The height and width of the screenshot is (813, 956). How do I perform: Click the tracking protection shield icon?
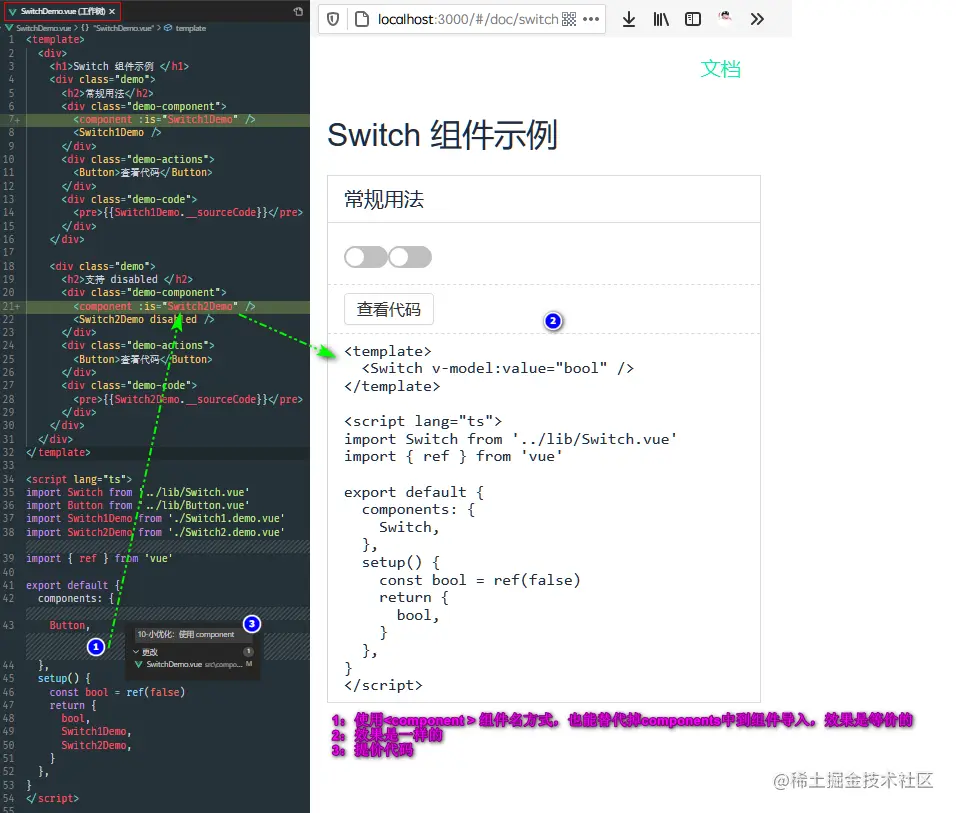click(x=333, y=20)
